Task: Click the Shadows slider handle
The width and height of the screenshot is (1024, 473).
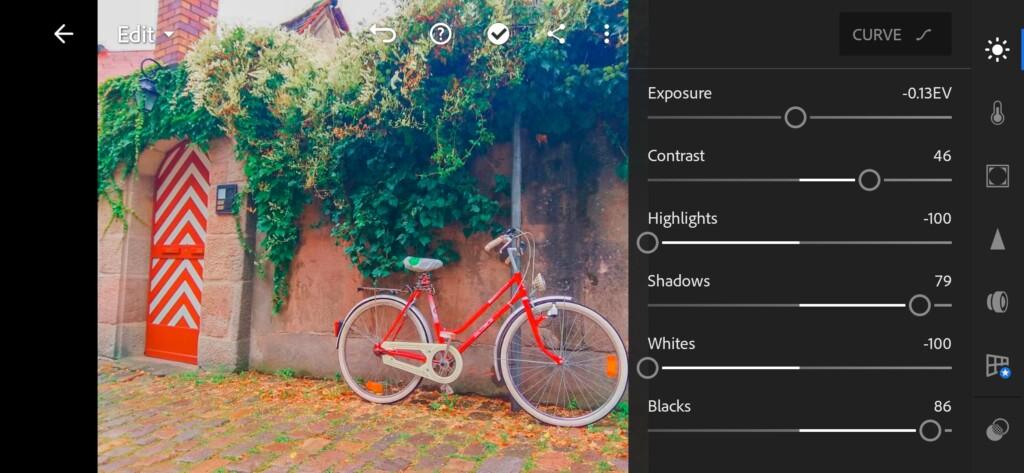Action: (x=920, y=305)
